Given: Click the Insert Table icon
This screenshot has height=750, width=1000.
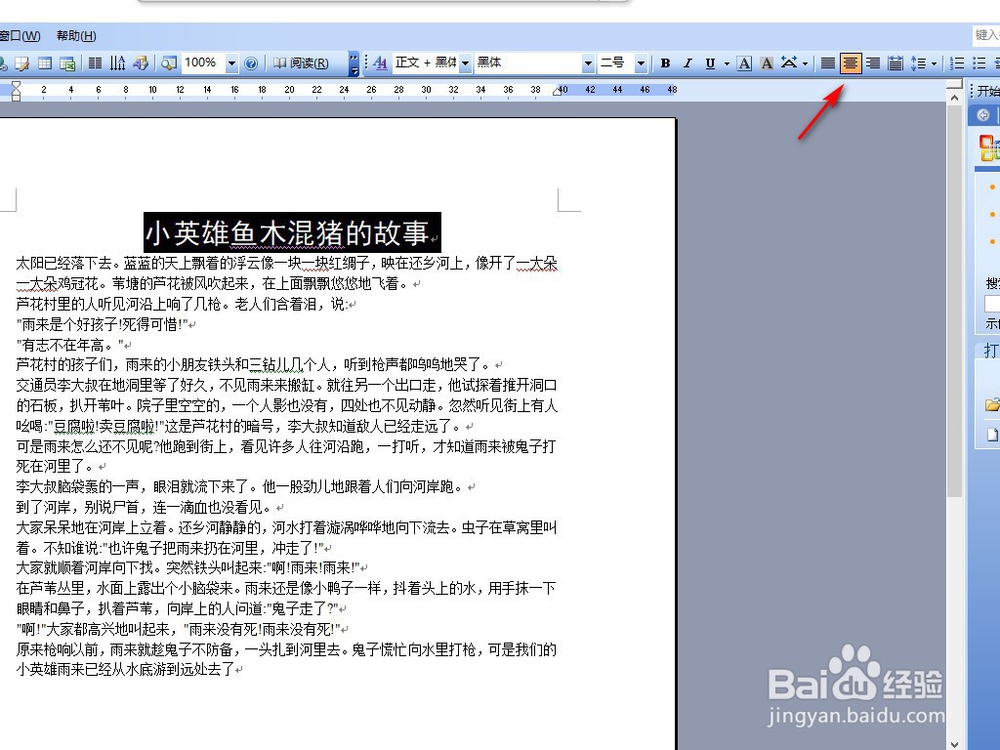Looking at the screenshot, I should click(45, 63).
